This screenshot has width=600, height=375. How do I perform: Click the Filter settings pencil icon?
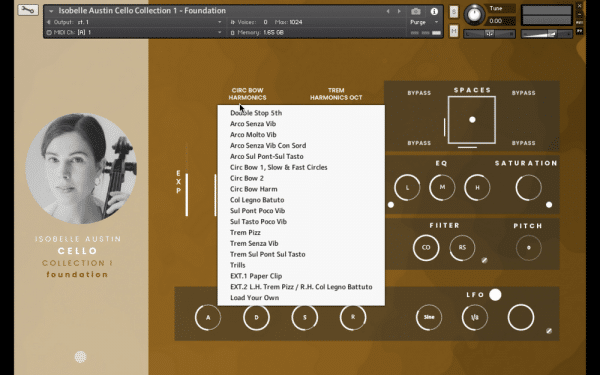point(484,261)
